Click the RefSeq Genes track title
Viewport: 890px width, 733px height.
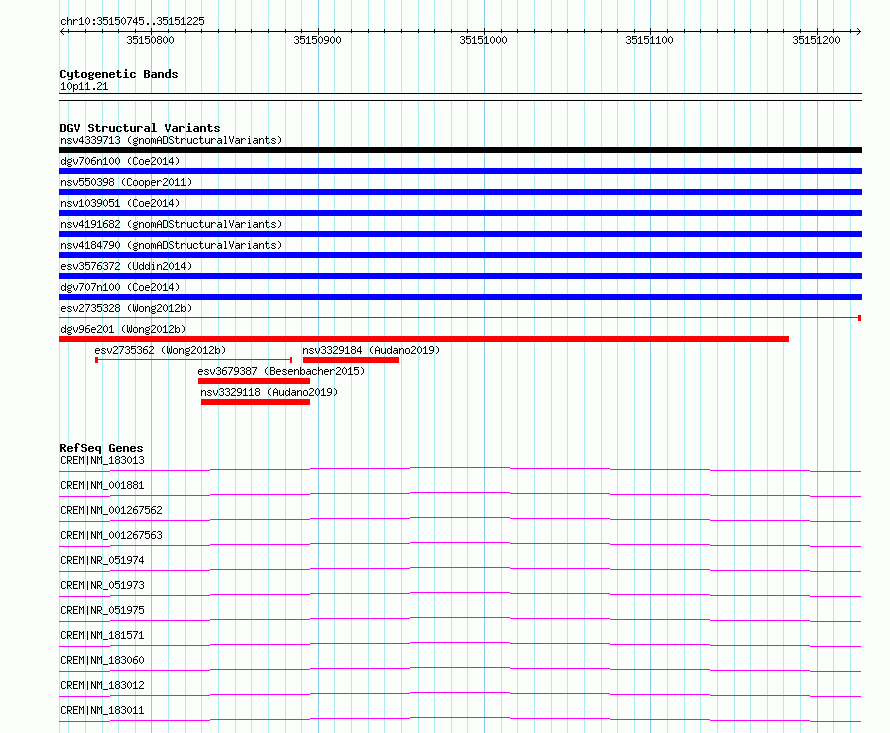(101, 448)
